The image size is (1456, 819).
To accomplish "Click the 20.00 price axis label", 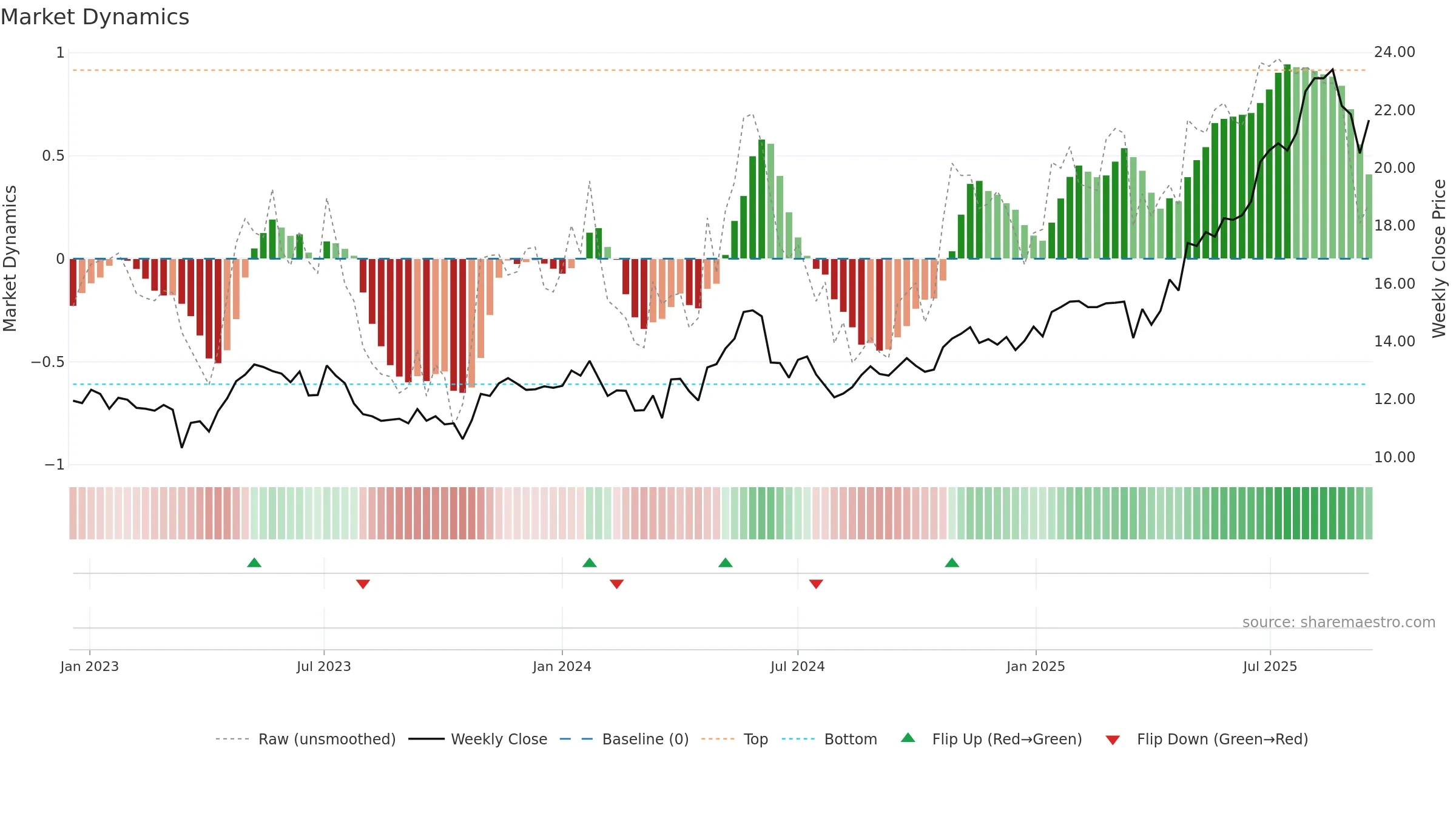I will [x=1395, y=168].
